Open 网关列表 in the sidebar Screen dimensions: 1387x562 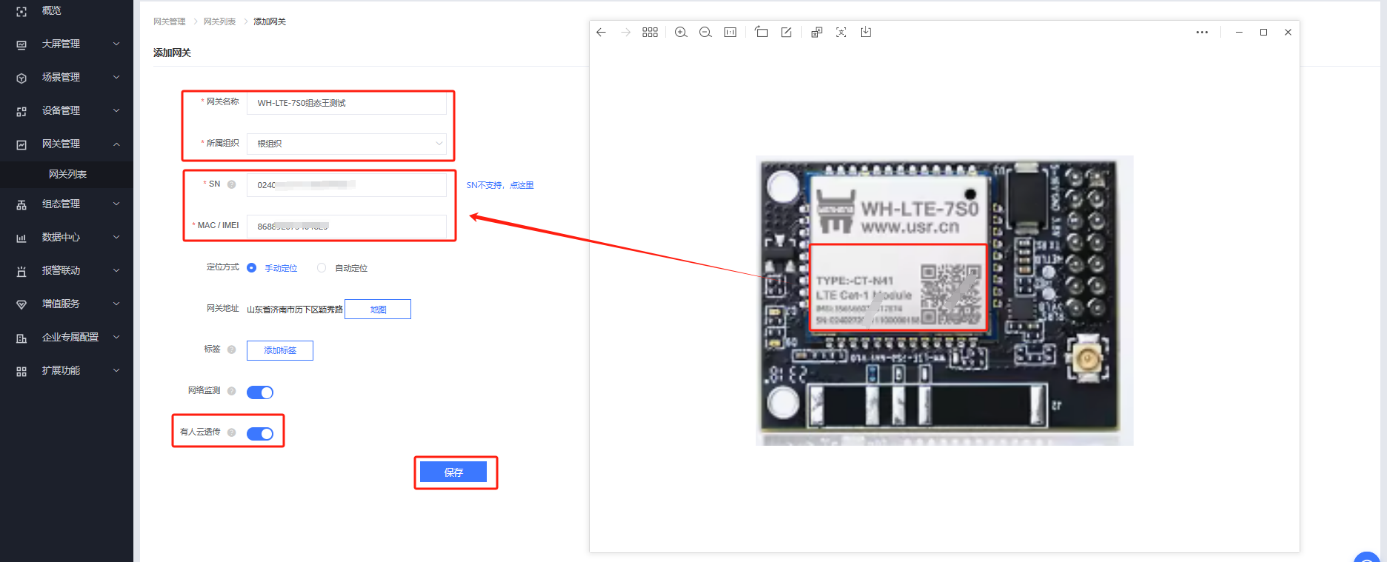(x=68, y=174)
